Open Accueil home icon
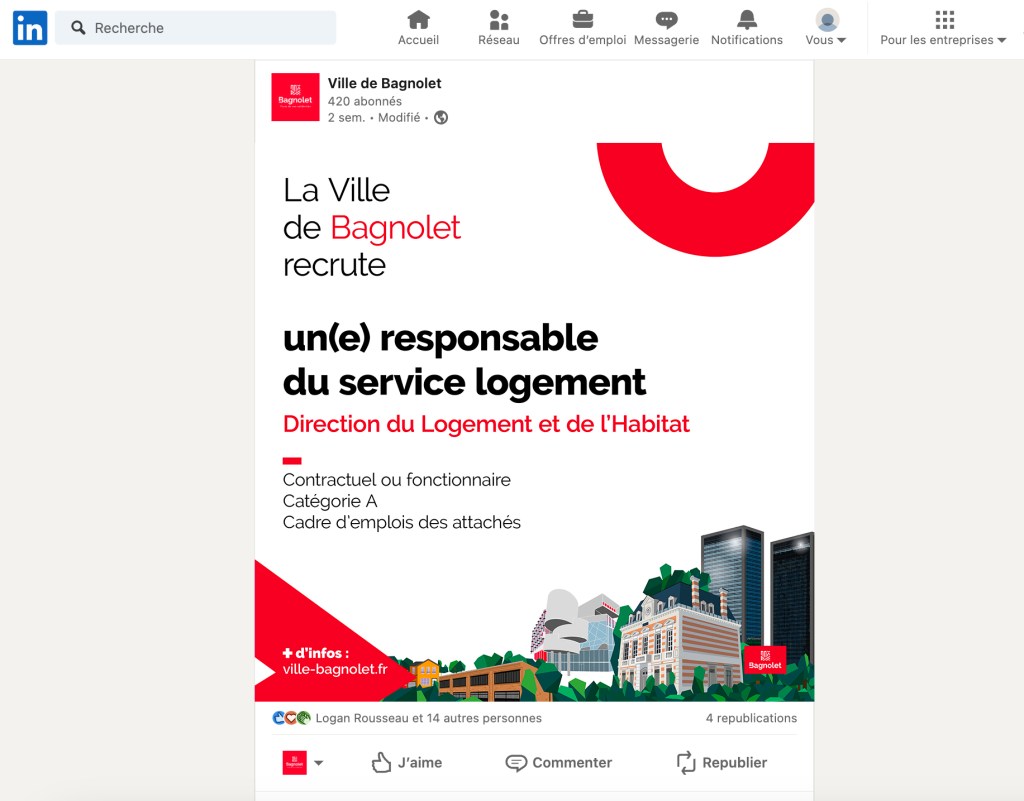Image resolution: width=1024 pixels, height=801 pixels. tap(418, 20)
